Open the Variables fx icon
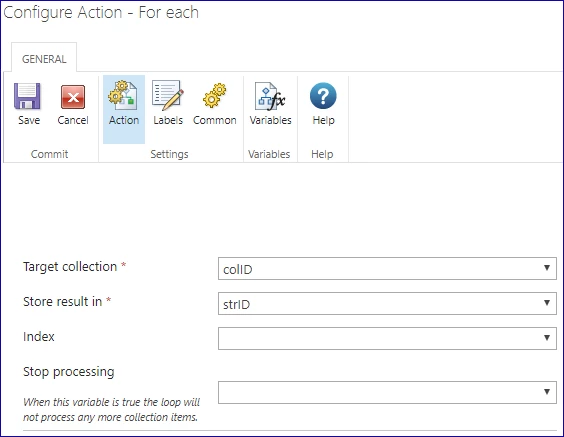The width and height of the screenshot is (564, 437). (270, 96)
